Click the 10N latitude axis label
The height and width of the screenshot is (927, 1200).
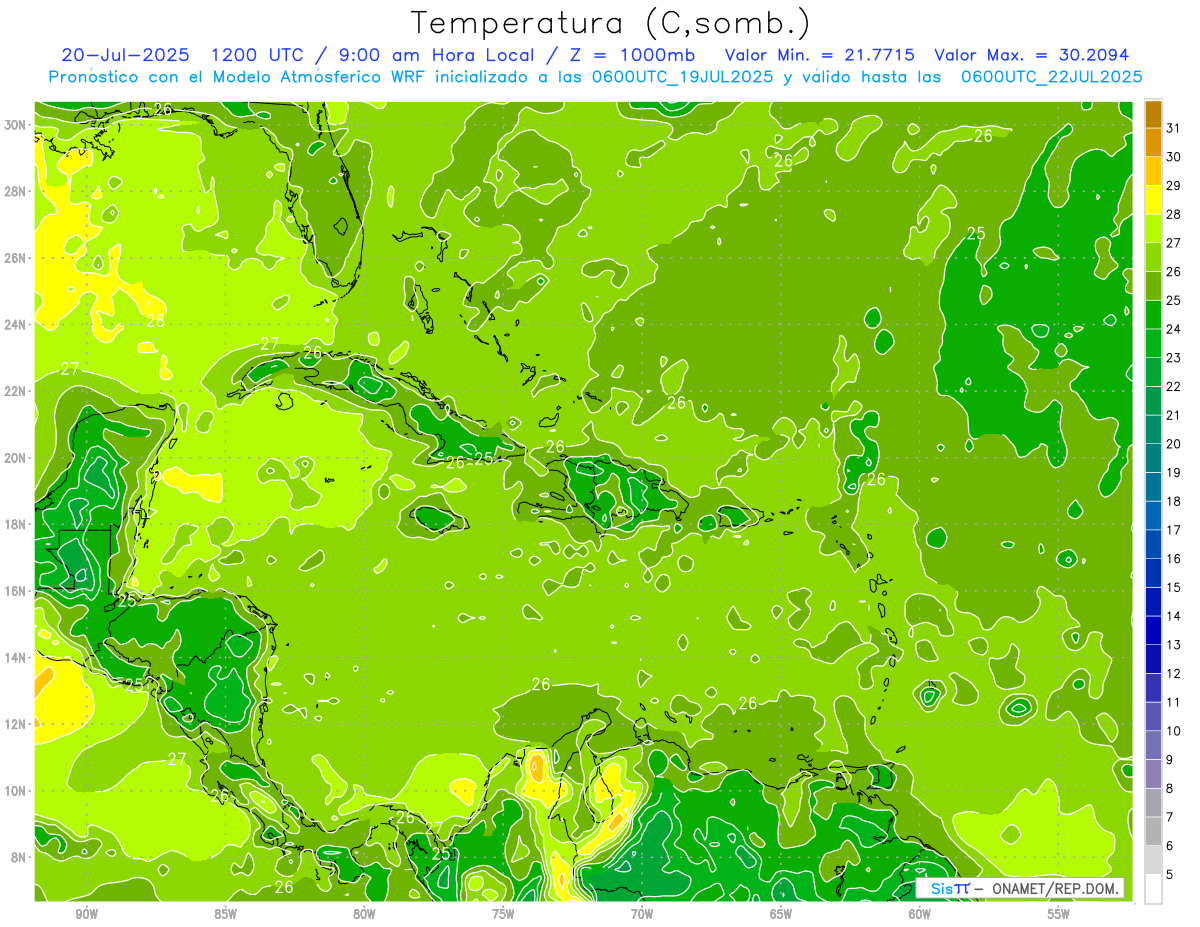click(17, 790)
